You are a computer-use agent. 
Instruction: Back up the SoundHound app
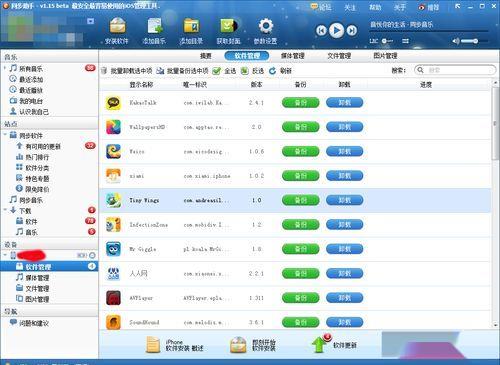tap(301, 322)
